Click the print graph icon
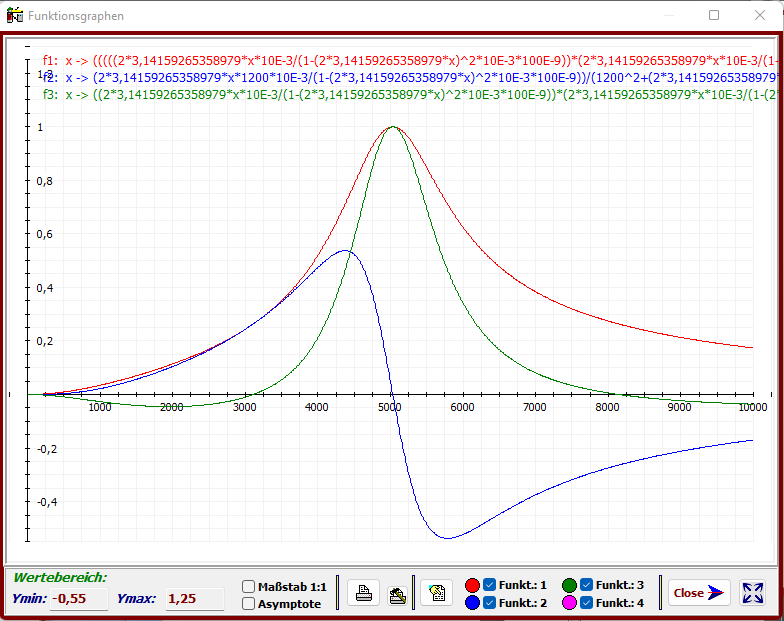The height and width of the screenshot is (621, 784). coord(365,594)
